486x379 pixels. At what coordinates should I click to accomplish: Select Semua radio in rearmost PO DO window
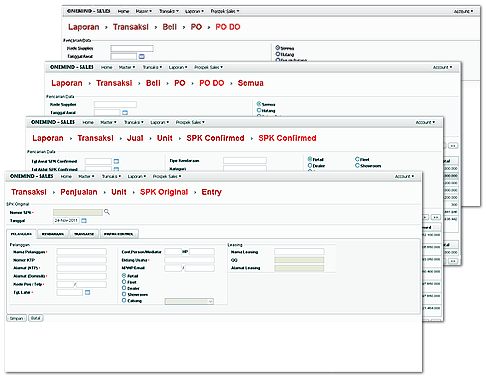pyautogui.click(x=277, y=48)
